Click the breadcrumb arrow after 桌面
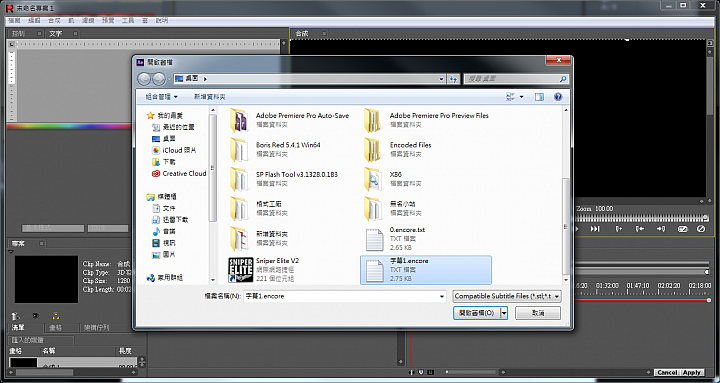 pos(205,79)
